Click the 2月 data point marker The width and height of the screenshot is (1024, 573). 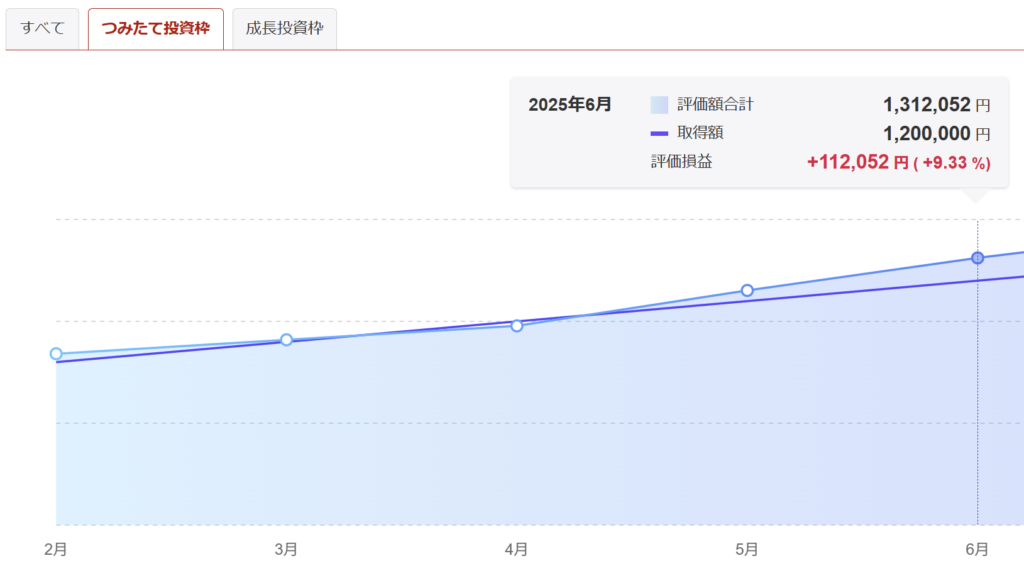(x=56, y=353)
